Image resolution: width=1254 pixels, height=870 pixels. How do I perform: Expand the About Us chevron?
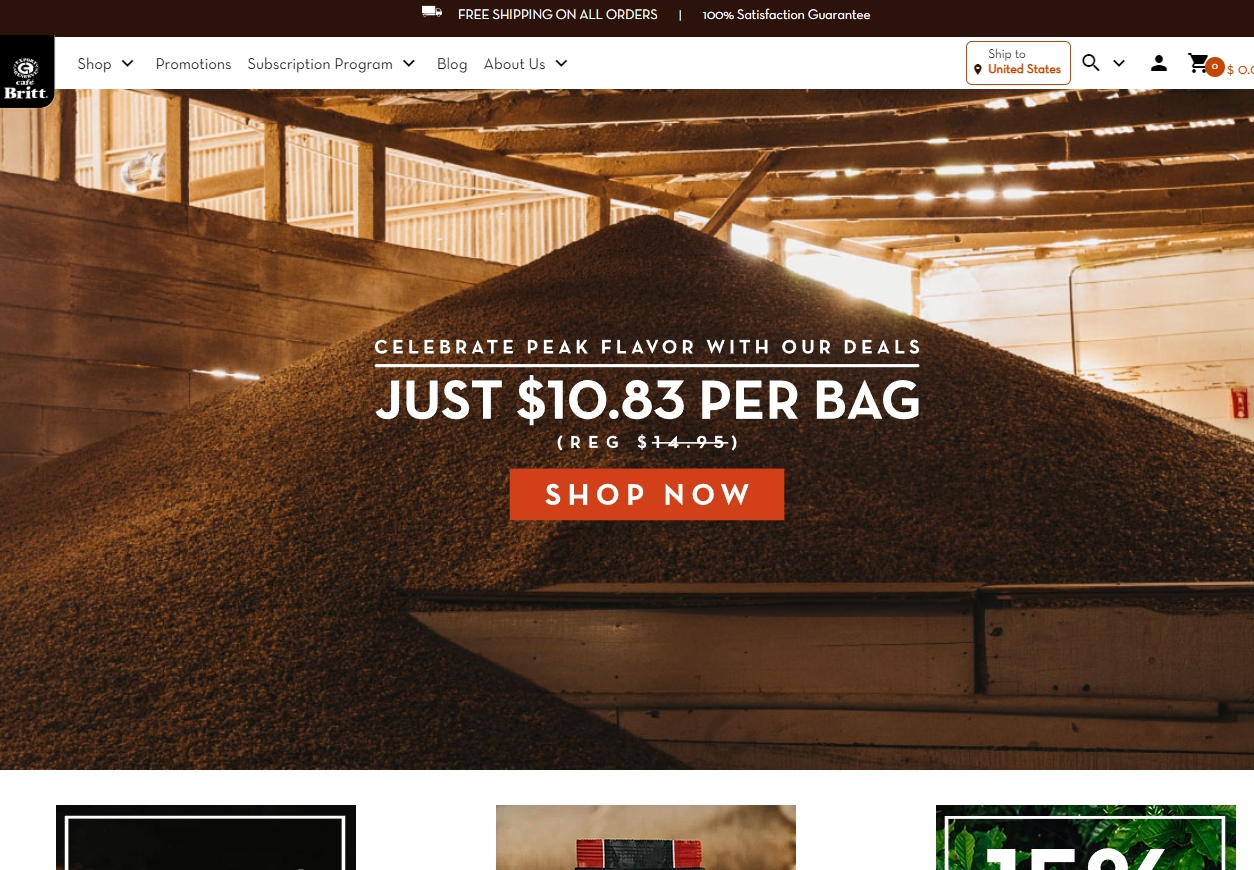(x=562, y=63)
